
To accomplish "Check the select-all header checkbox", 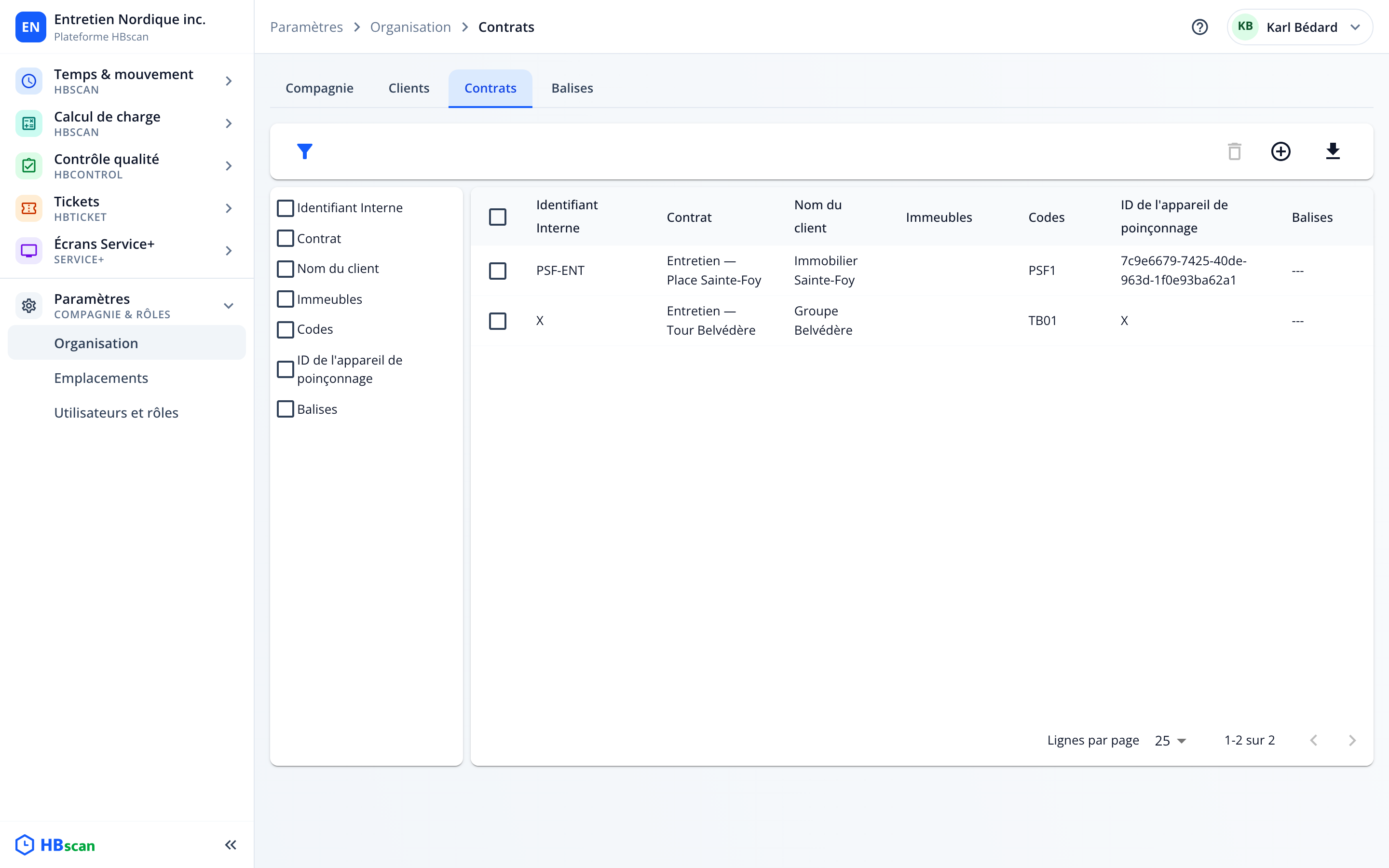I will tap(498, 217).
